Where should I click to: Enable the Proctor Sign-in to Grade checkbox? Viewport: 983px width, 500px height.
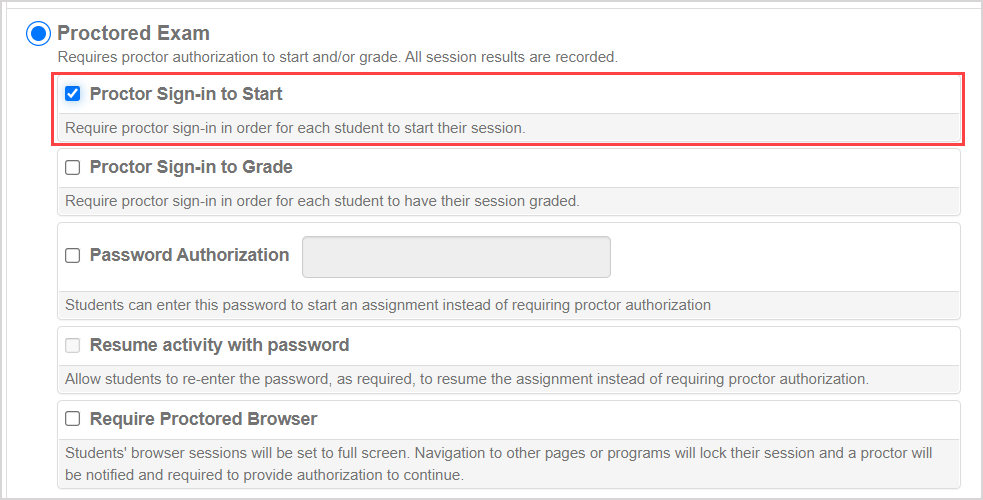[73, 168]
